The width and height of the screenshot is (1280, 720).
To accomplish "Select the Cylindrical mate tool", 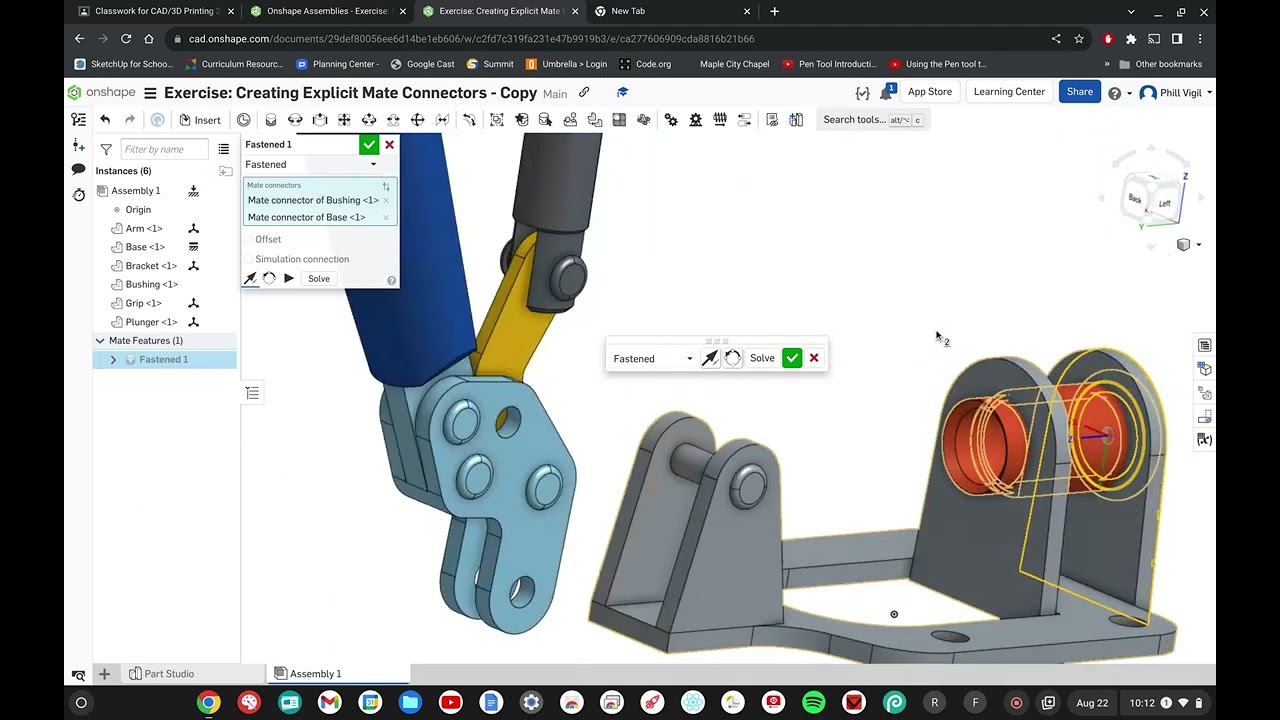I will click(x=369, y=120).
